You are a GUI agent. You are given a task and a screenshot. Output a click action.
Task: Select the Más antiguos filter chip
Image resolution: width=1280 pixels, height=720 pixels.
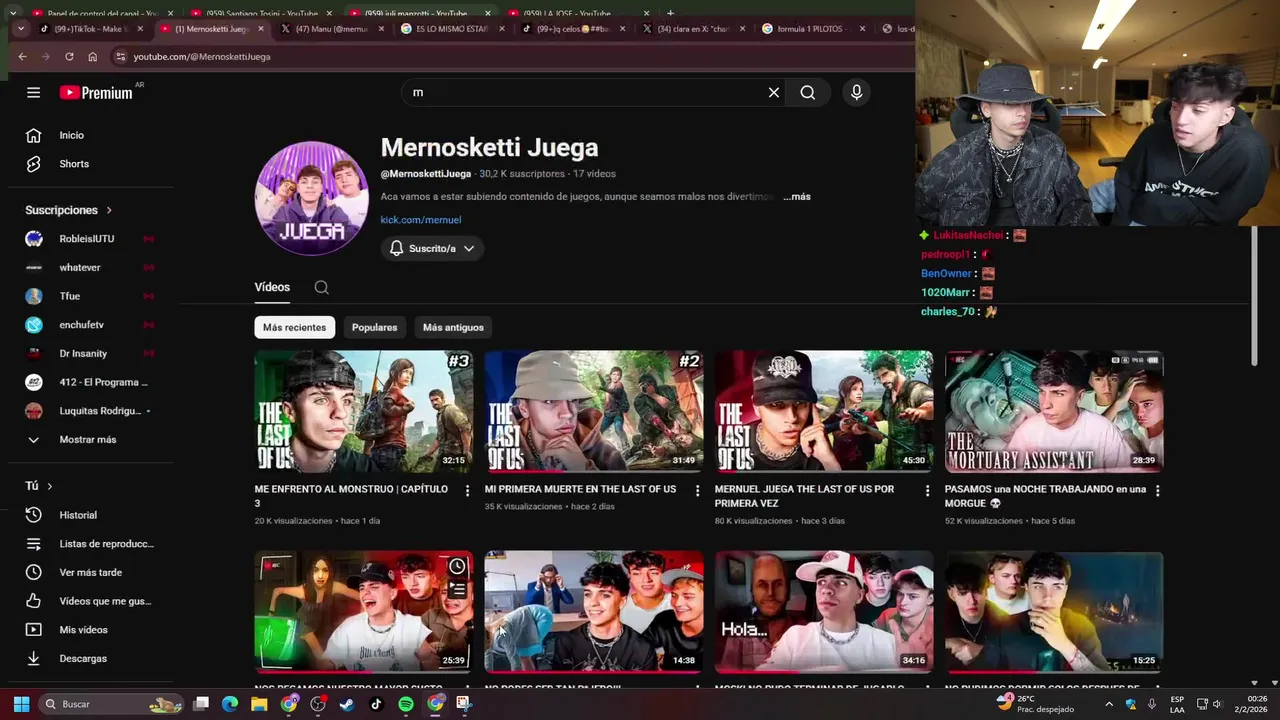pos(453,327)
